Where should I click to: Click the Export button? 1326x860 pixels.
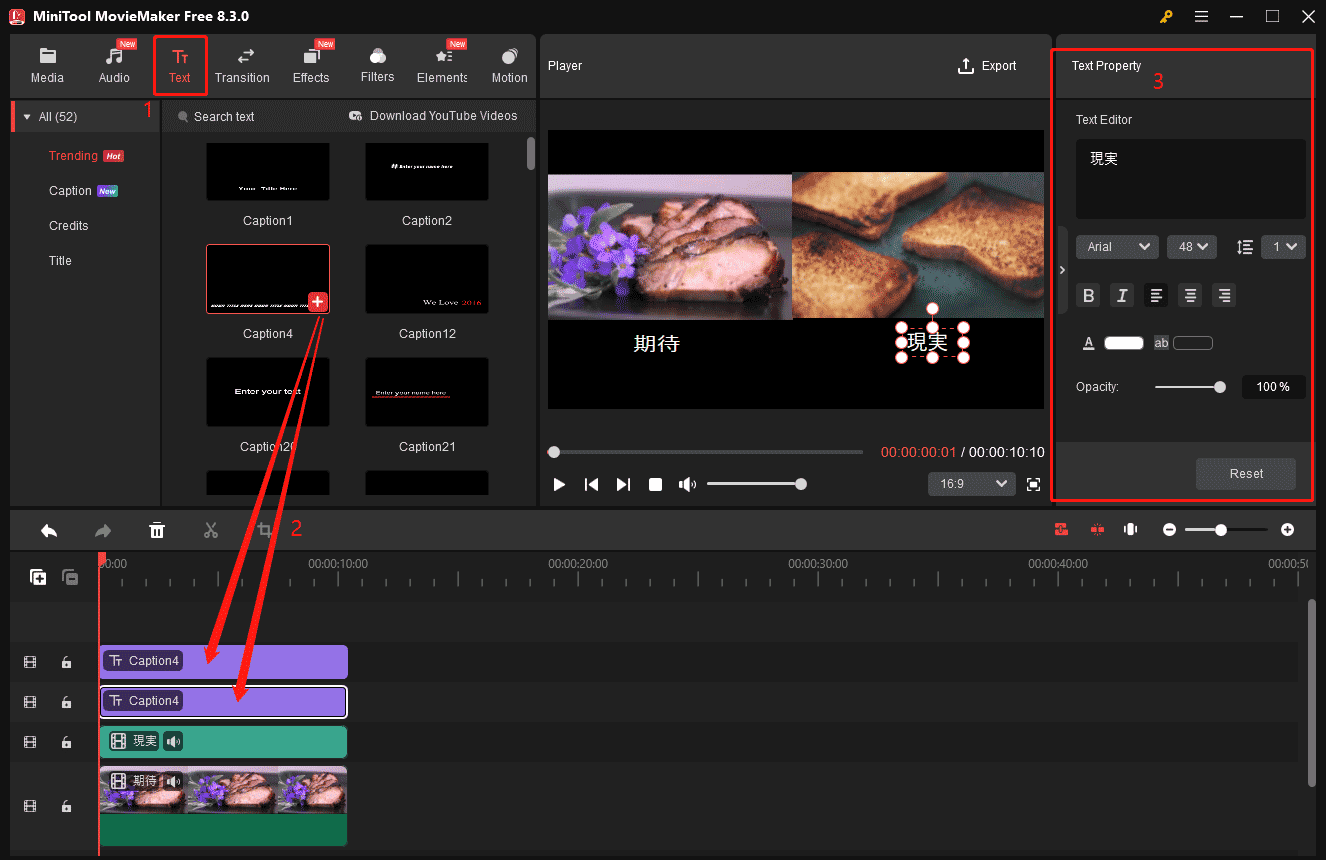[x=987, y=66]
